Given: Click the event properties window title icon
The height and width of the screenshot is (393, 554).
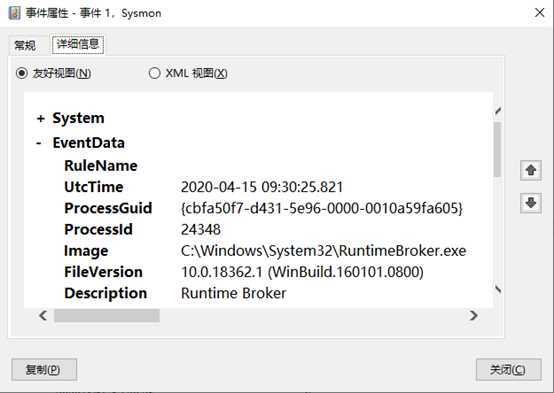Looking at the screenshot, I should pos(14,13).
